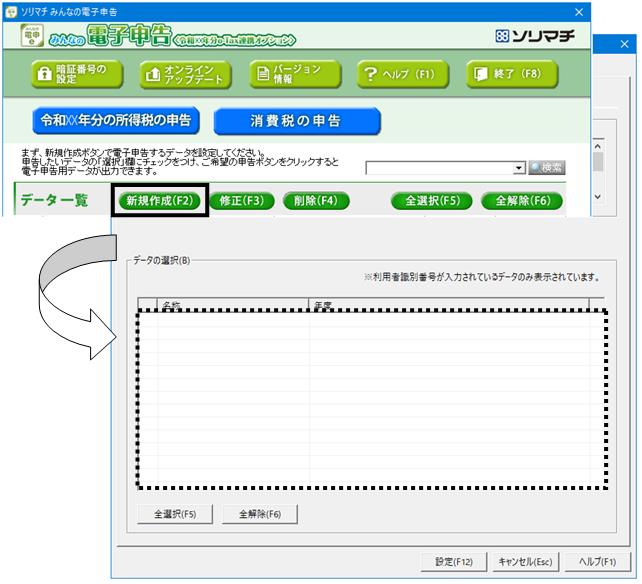Click 修正(F3)
Image resolution: width=642 pixels, height=584 pixels.
tap(242, 201)
